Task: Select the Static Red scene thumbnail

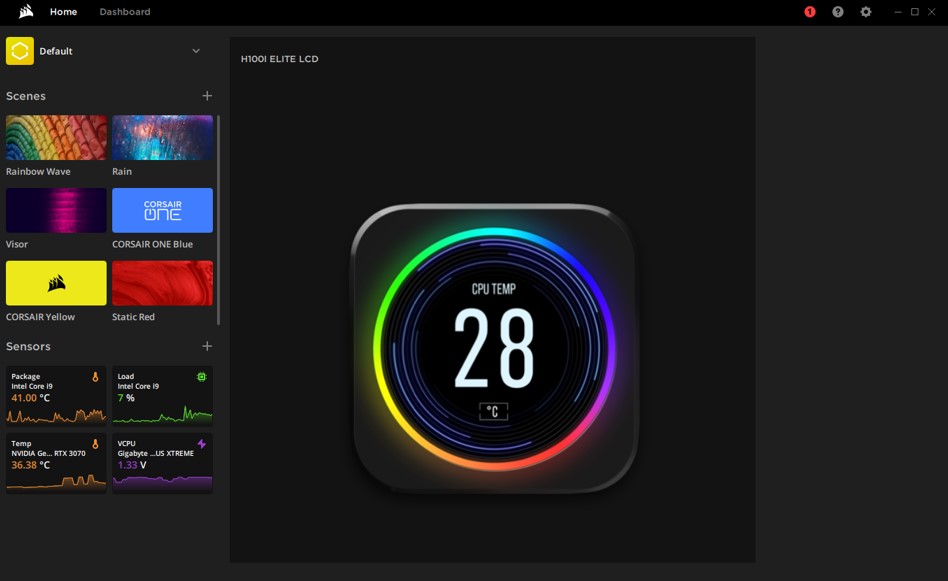Action: click(162, 283)
